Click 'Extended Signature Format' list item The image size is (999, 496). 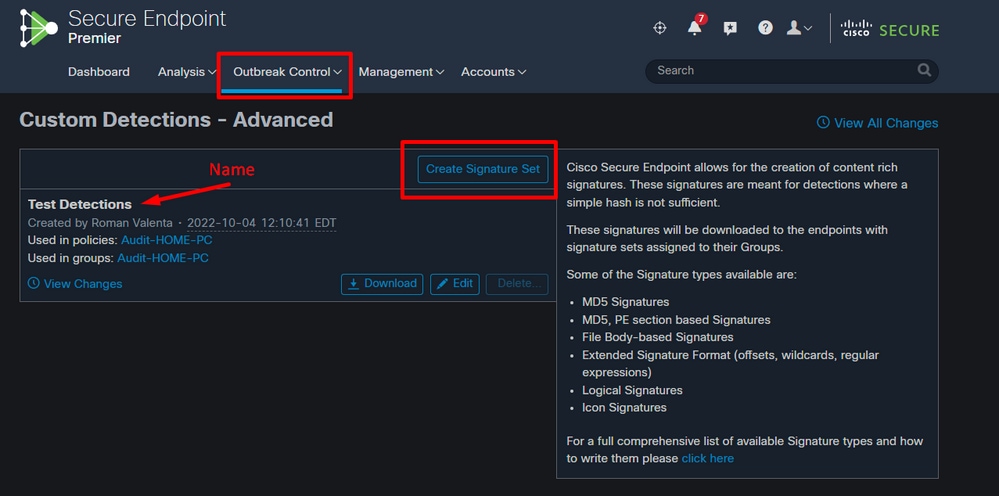tap(730, 364)
